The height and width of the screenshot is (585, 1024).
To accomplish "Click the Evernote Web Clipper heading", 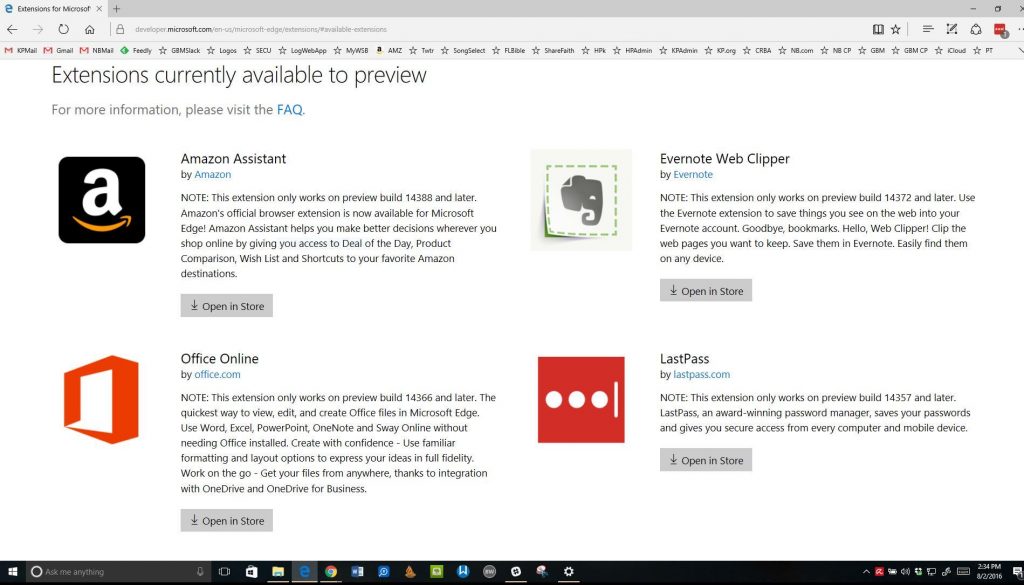I will [725, 159].
